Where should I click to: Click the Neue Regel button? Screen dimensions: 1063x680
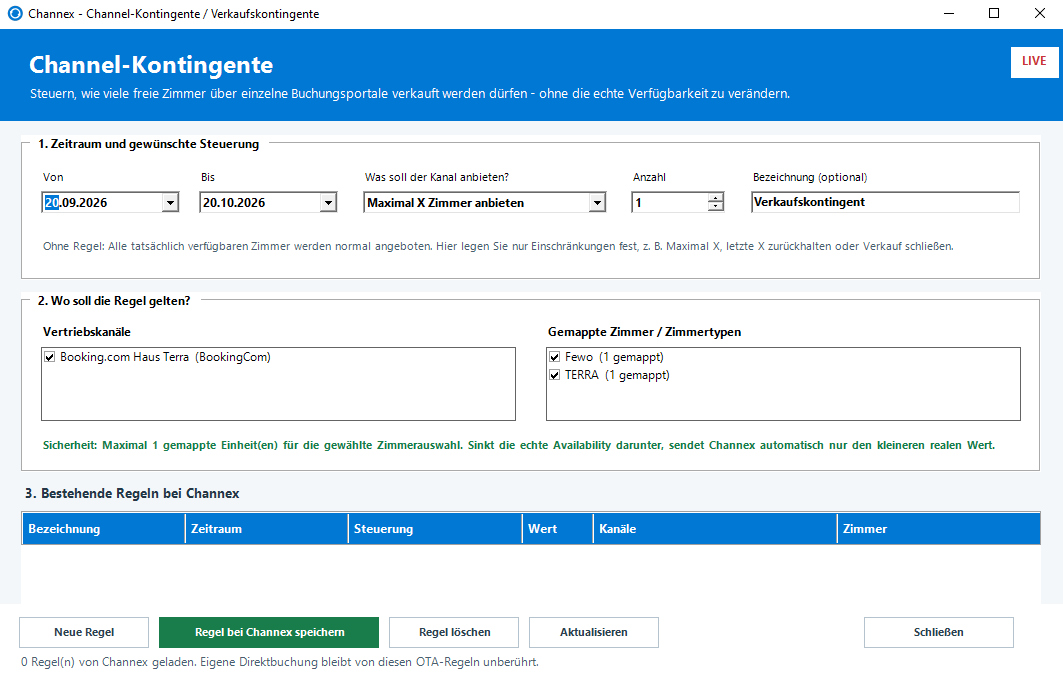pos(84,632)
